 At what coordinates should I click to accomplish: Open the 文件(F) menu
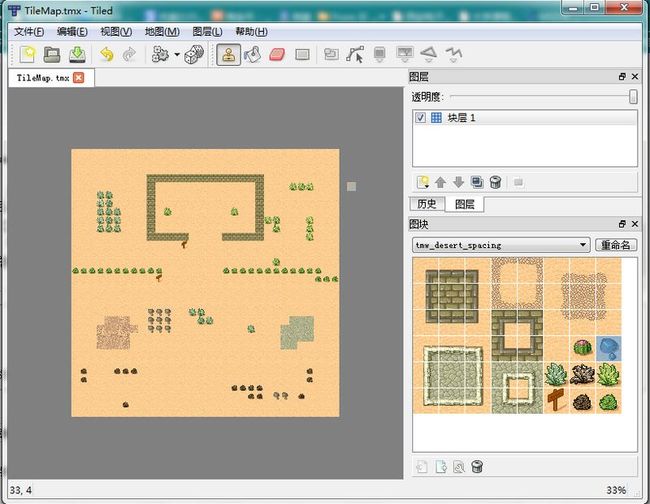point(29,32)
